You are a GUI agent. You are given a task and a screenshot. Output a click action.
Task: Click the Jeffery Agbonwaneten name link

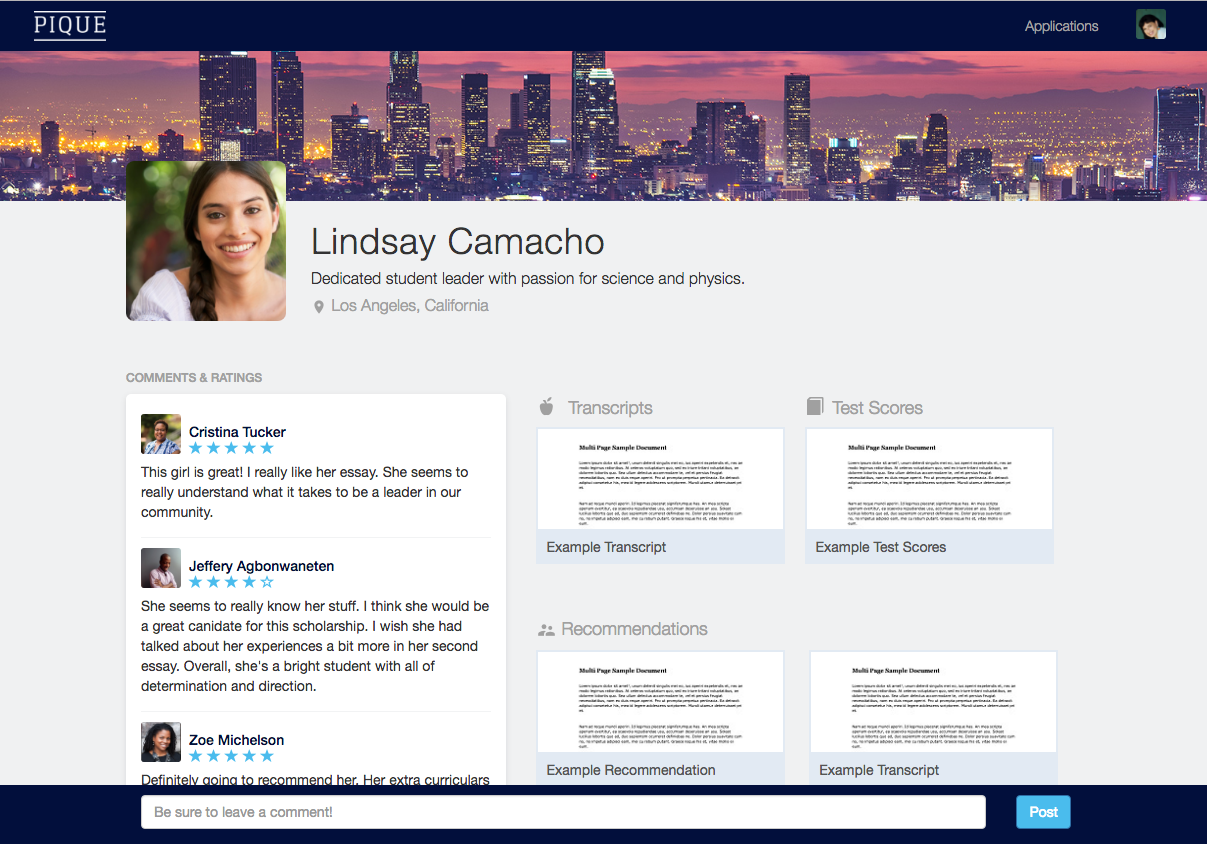(x=261, y=566)
